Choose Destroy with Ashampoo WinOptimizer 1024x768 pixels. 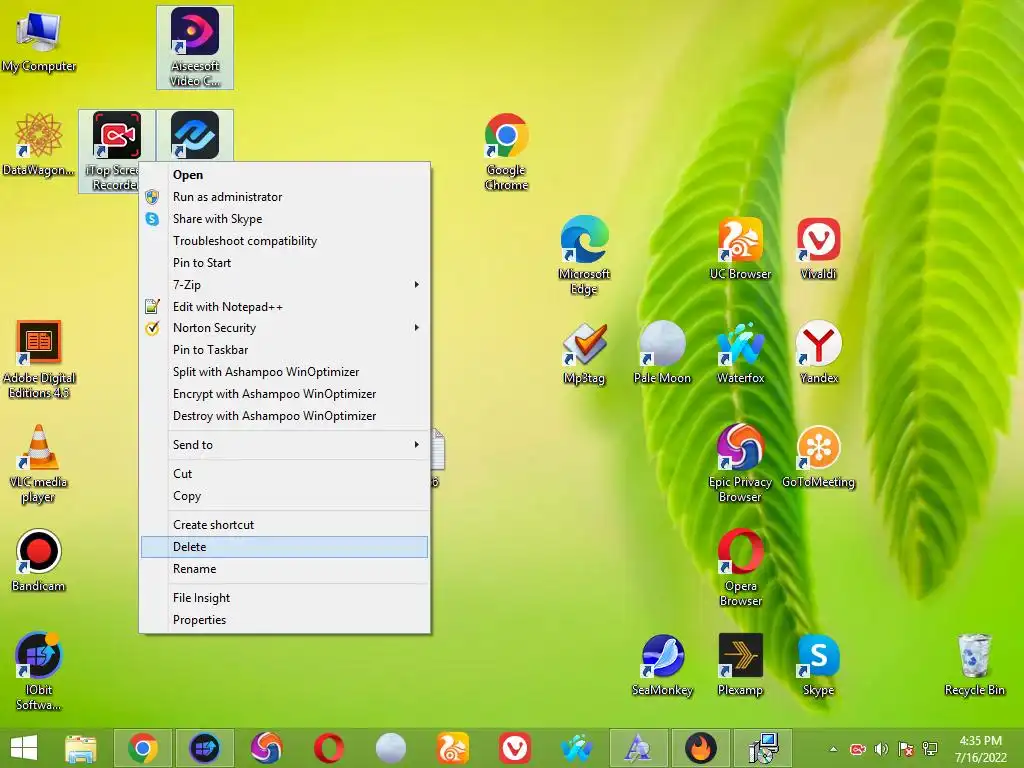pos(285,415)
